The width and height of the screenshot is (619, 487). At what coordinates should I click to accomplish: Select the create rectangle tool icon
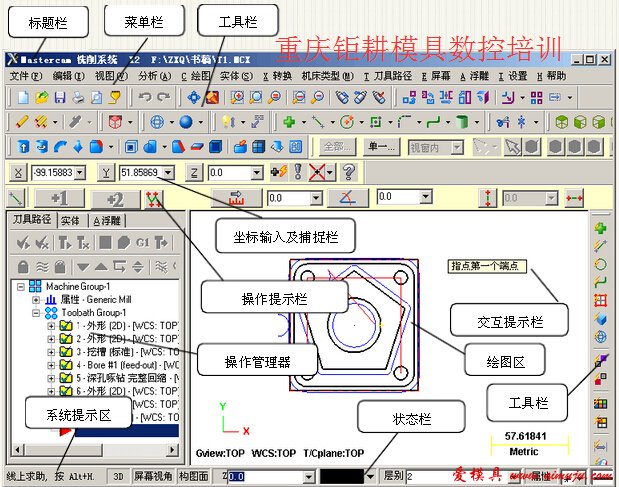(x=375, y=122)
